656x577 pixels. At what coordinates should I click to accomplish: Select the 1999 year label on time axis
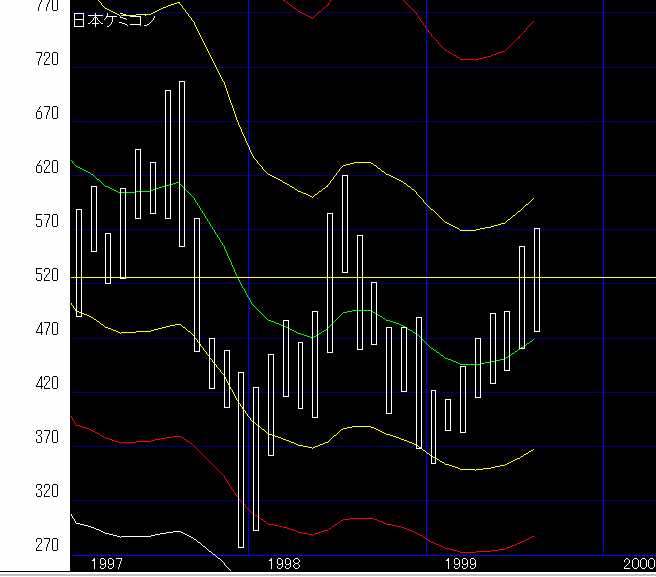[462, 564]
